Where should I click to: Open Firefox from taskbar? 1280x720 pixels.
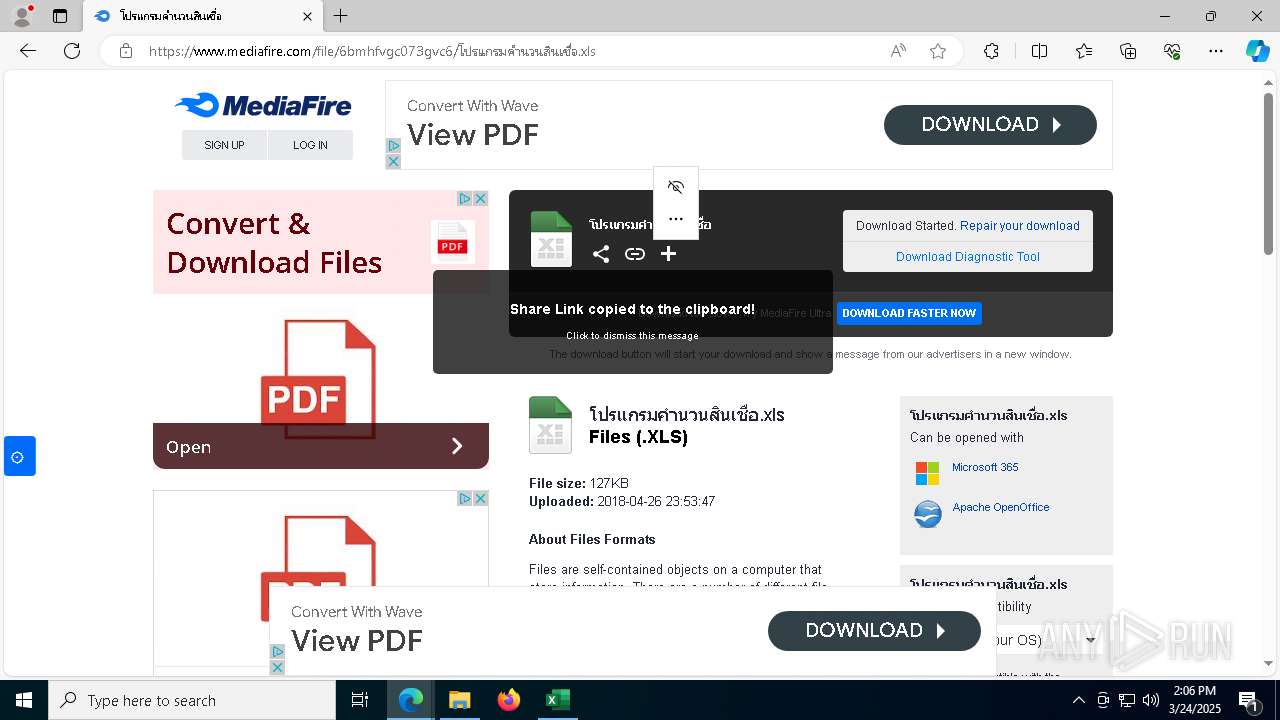point(509,700)
